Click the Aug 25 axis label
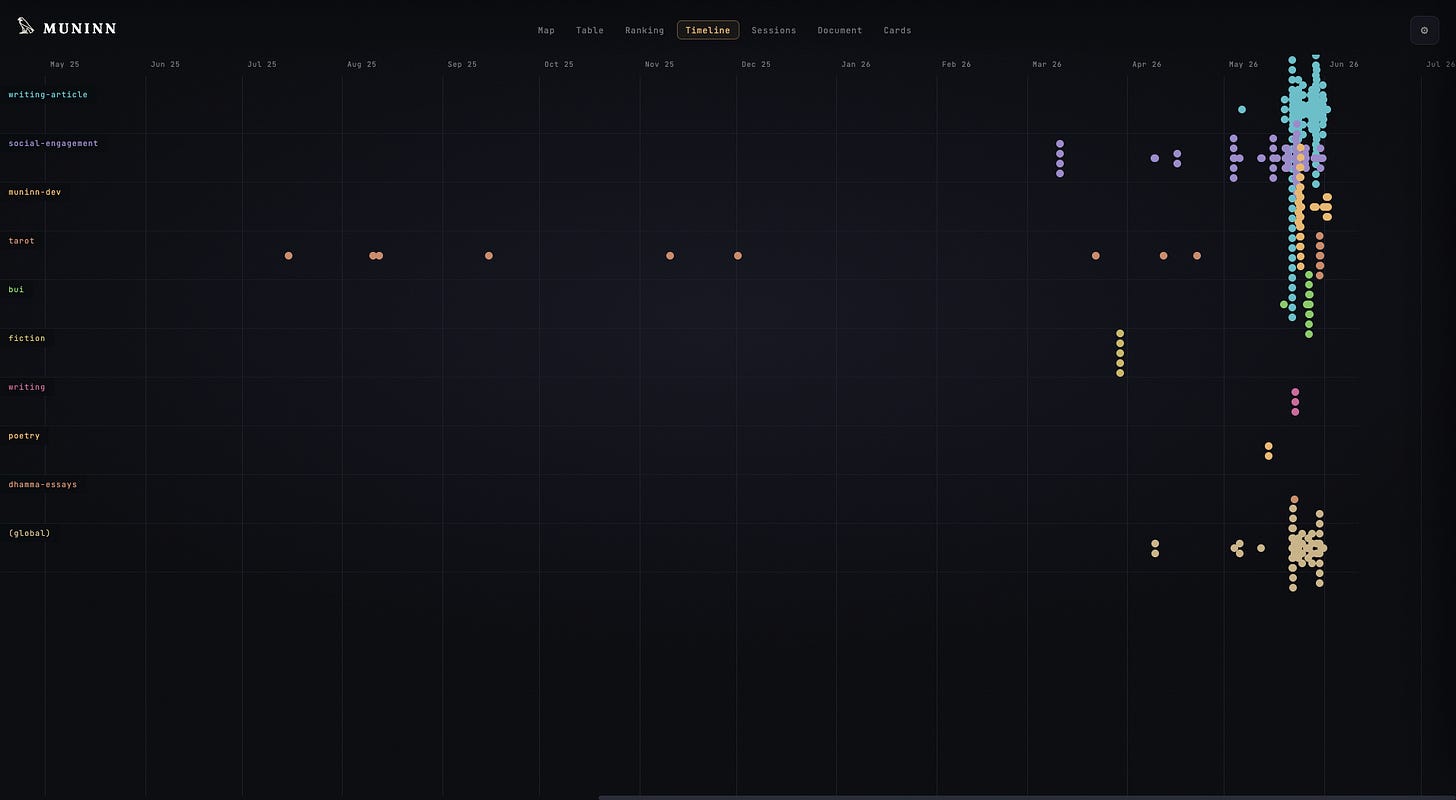 362,64
